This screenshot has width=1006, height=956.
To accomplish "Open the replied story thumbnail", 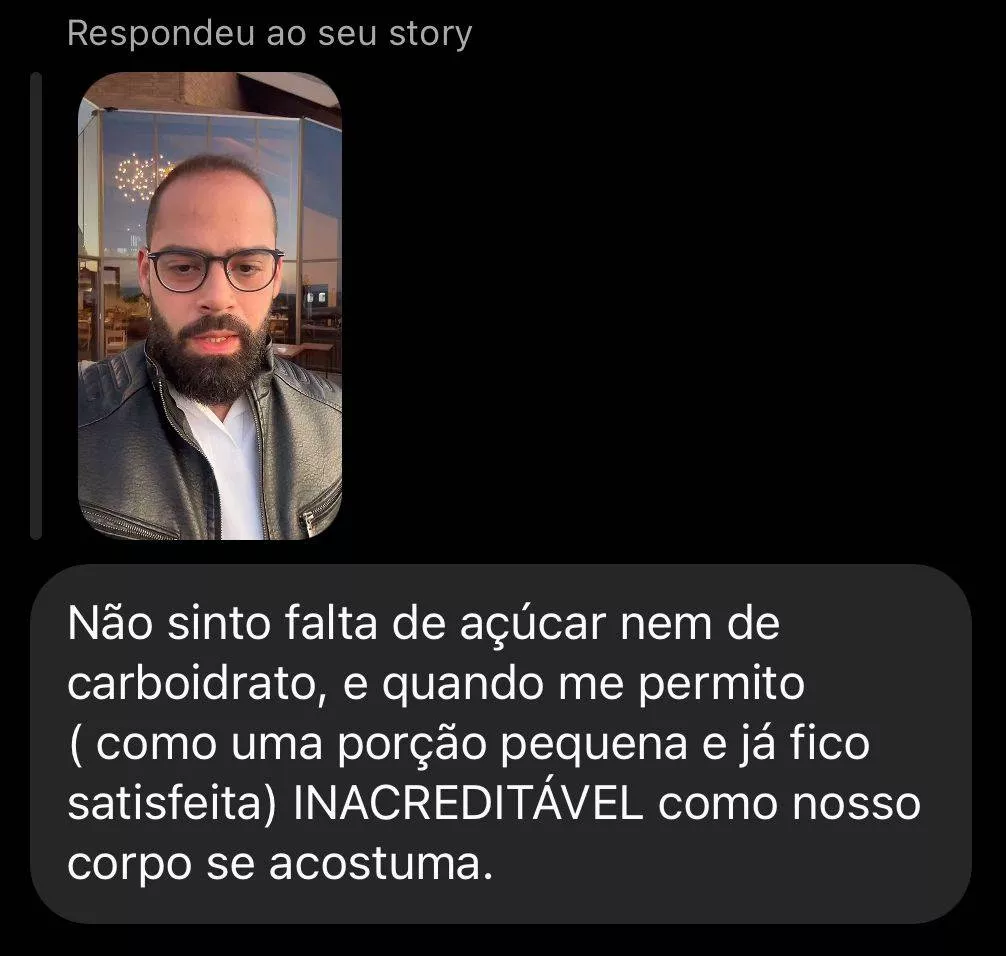I will (x=210, y=306).
